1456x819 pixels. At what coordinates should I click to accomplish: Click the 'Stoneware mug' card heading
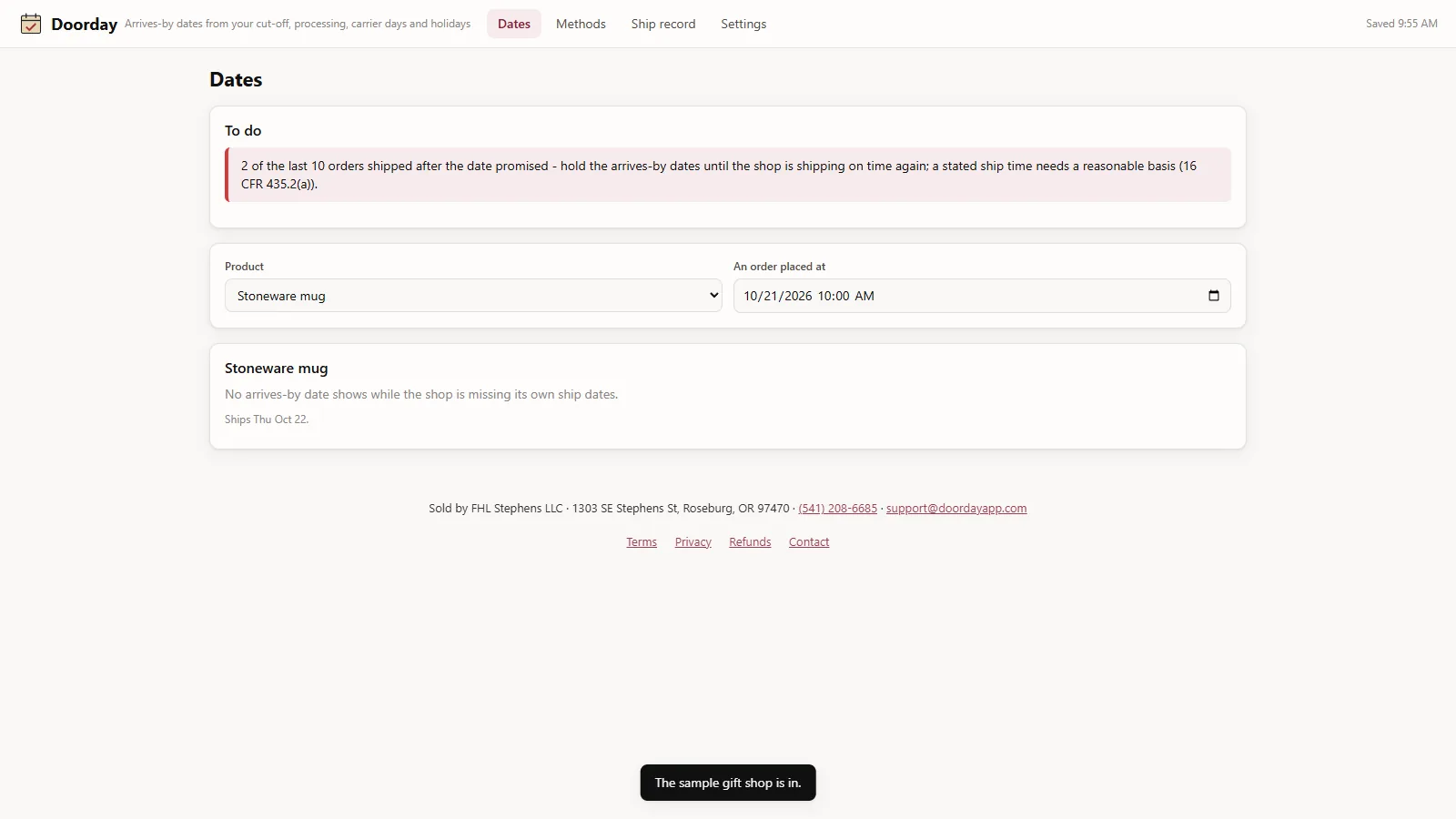click(277, 369)
